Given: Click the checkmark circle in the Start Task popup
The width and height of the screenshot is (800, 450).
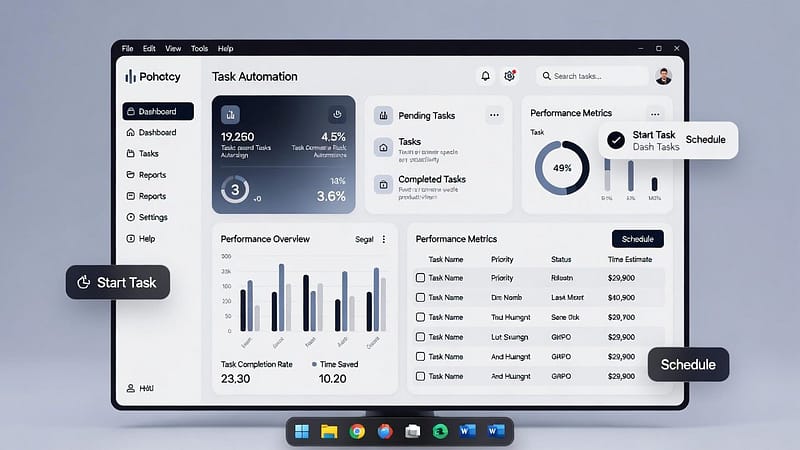Looking at the screenshot, I should point(616,140).
